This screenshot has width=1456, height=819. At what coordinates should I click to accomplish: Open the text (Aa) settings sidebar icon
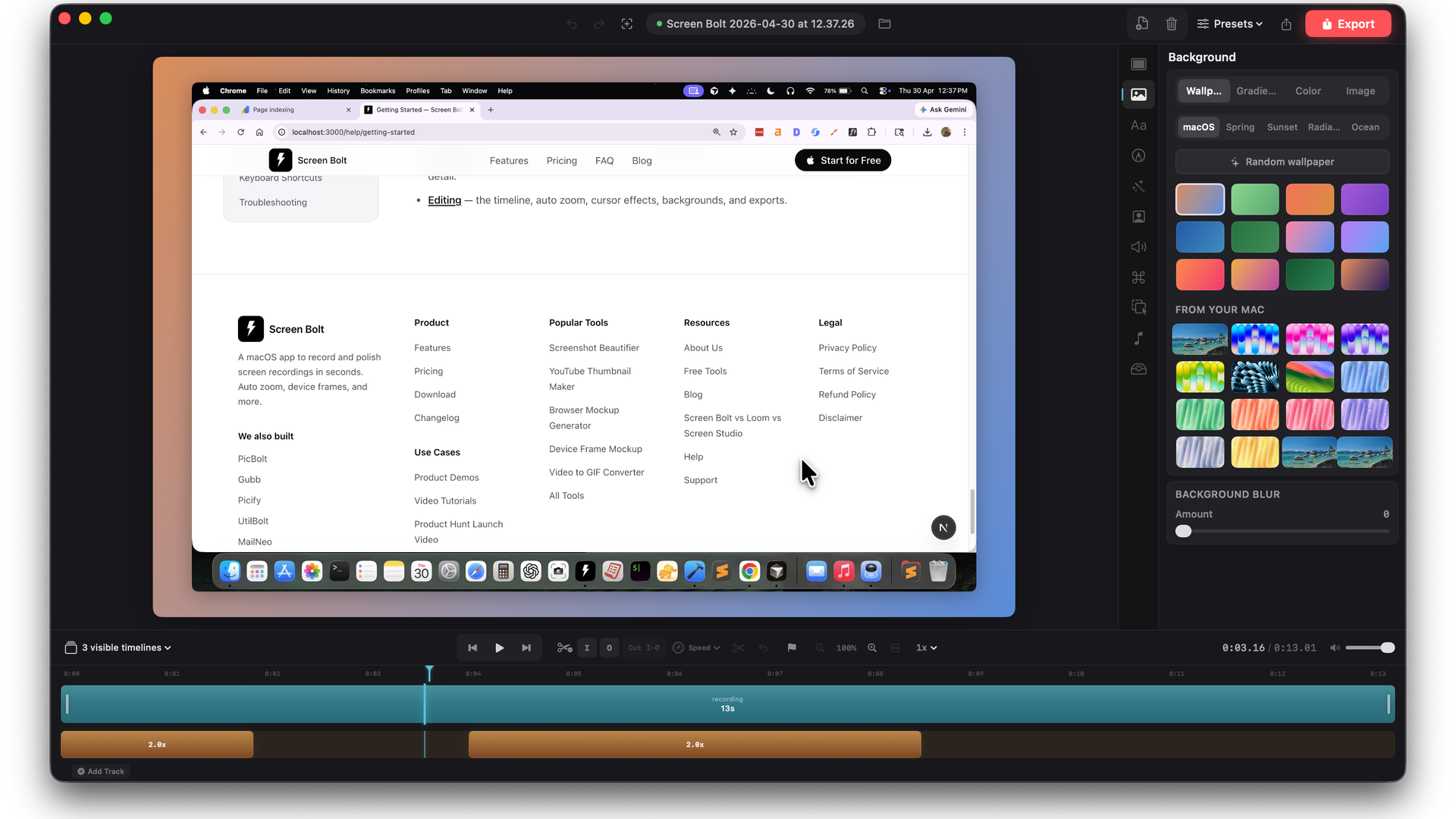click(1138, 125)
